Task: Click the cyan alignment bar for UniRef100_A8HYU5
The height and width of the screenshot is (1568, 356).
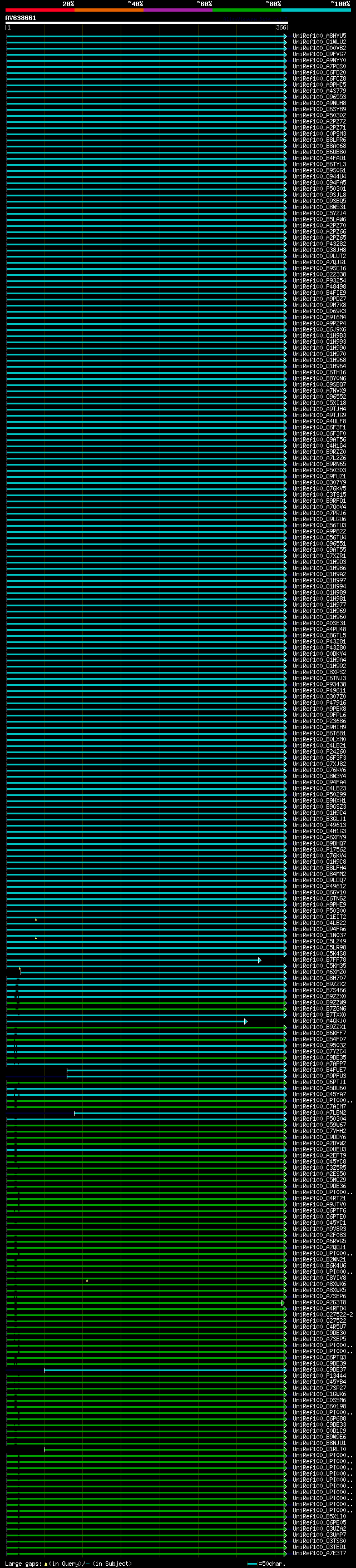Action: click(146, 36)
